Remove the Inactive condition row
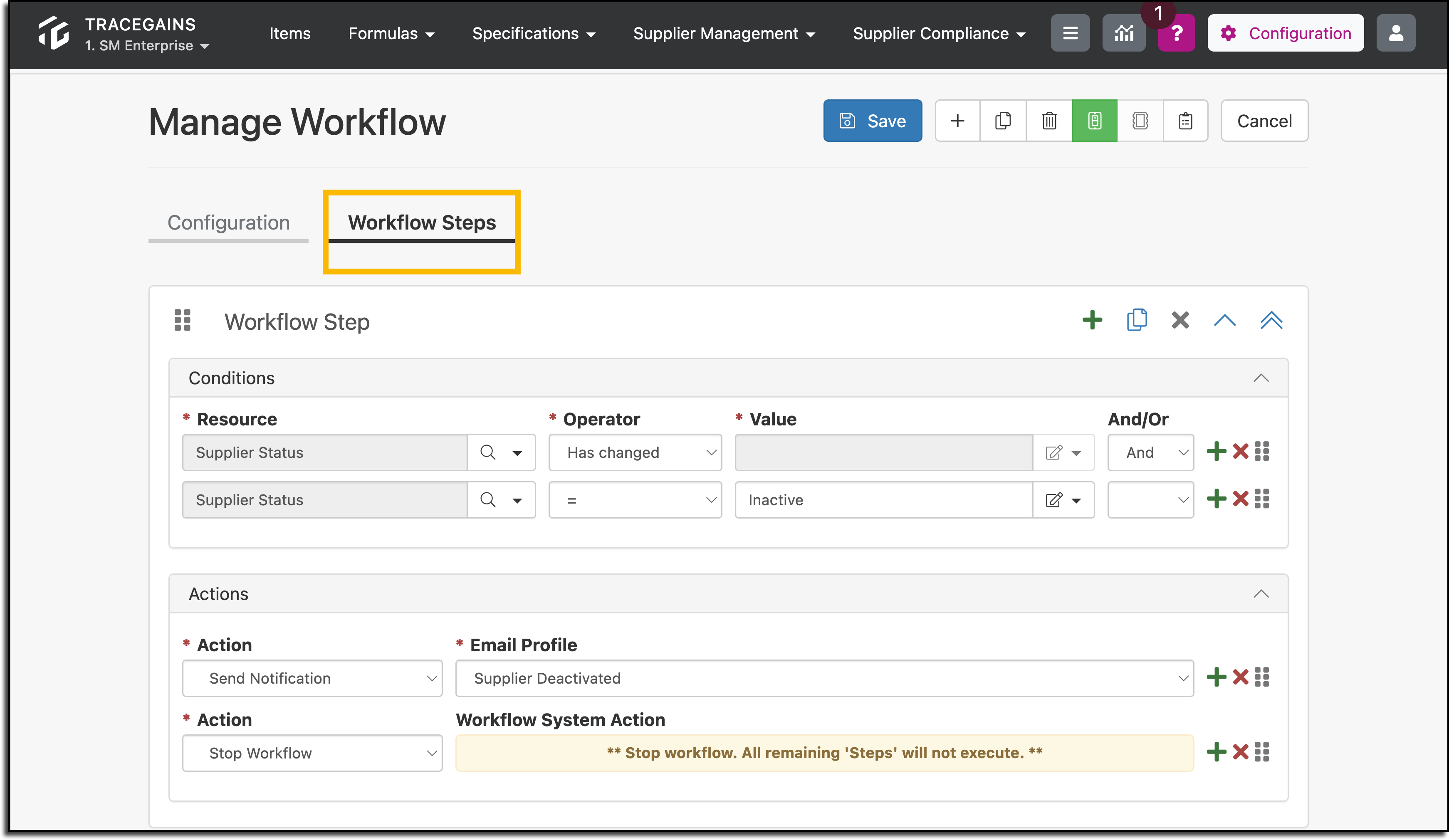Image resolution: width=1449 pixels, height=840 pixels. point(1241,499)
